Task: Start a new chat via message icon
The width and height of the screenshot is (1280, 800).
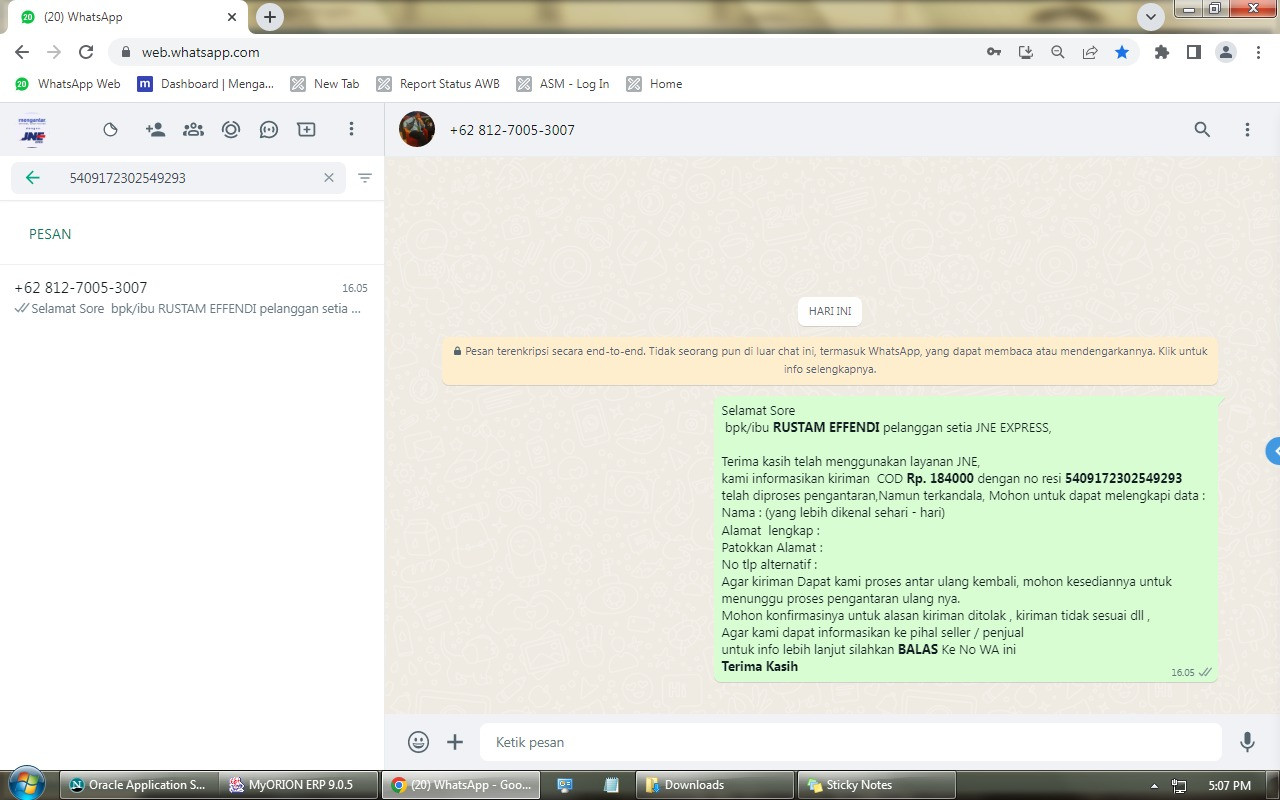Action: click(x=269, y=130)
